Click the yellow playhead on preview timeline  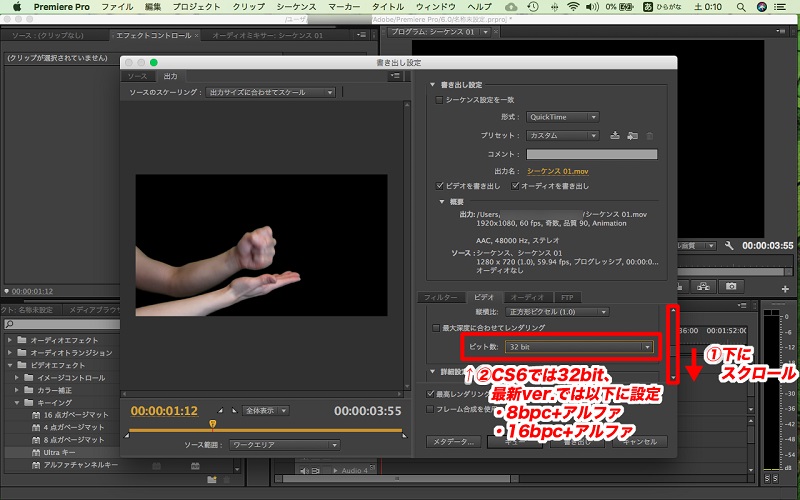(x=212, y=423)
